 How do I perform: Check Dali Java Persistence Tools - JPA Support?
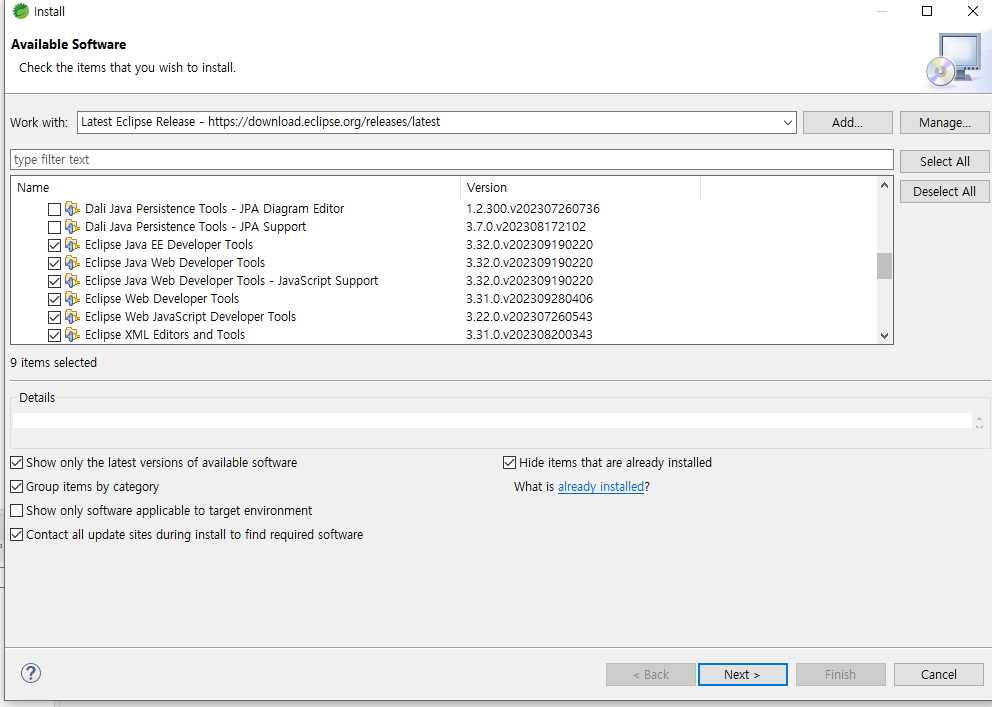[54, 227]
